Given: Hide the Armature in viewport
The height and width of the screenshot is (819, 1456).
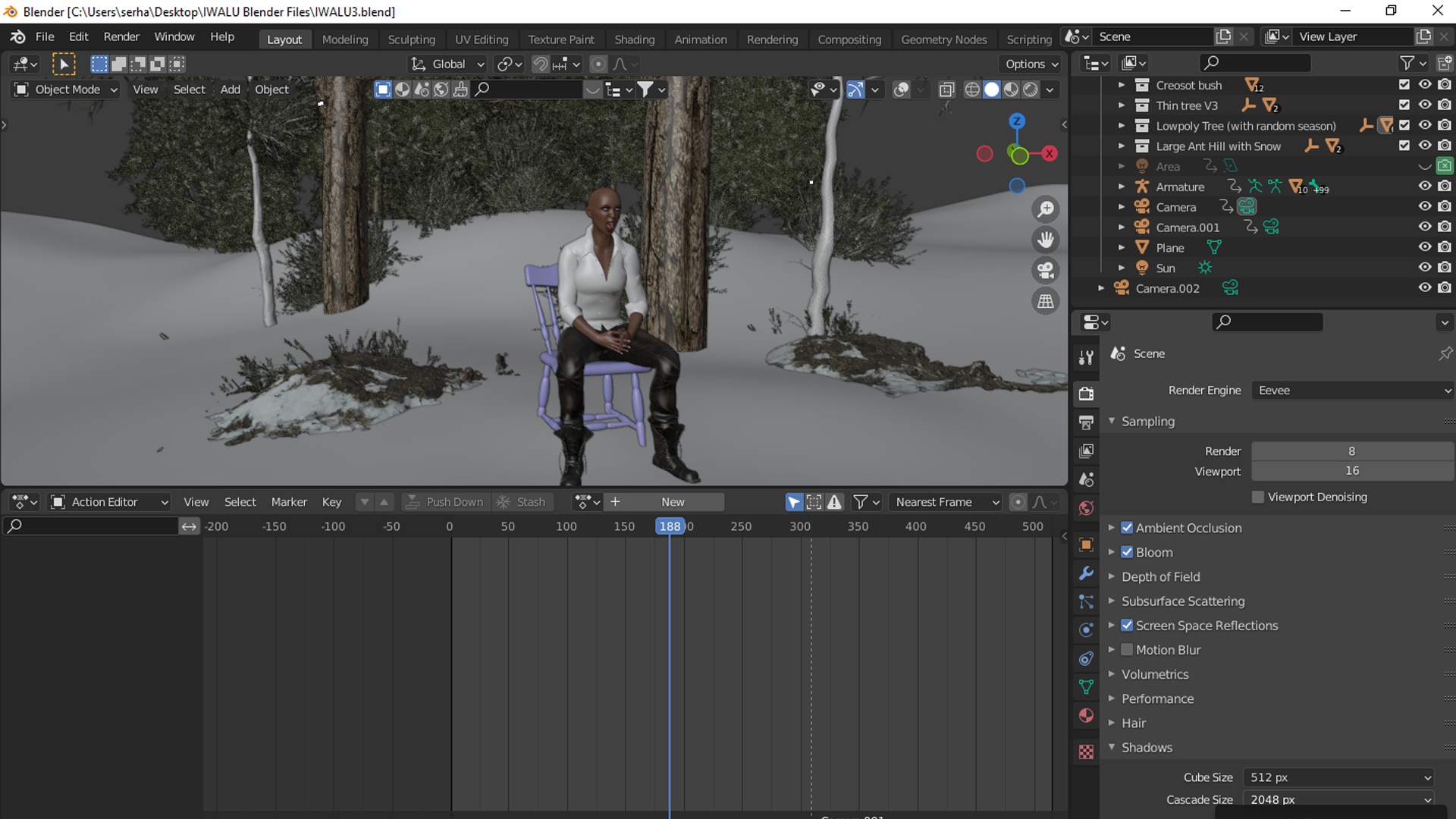Looking at the screenshot, I should (1425, 187).
